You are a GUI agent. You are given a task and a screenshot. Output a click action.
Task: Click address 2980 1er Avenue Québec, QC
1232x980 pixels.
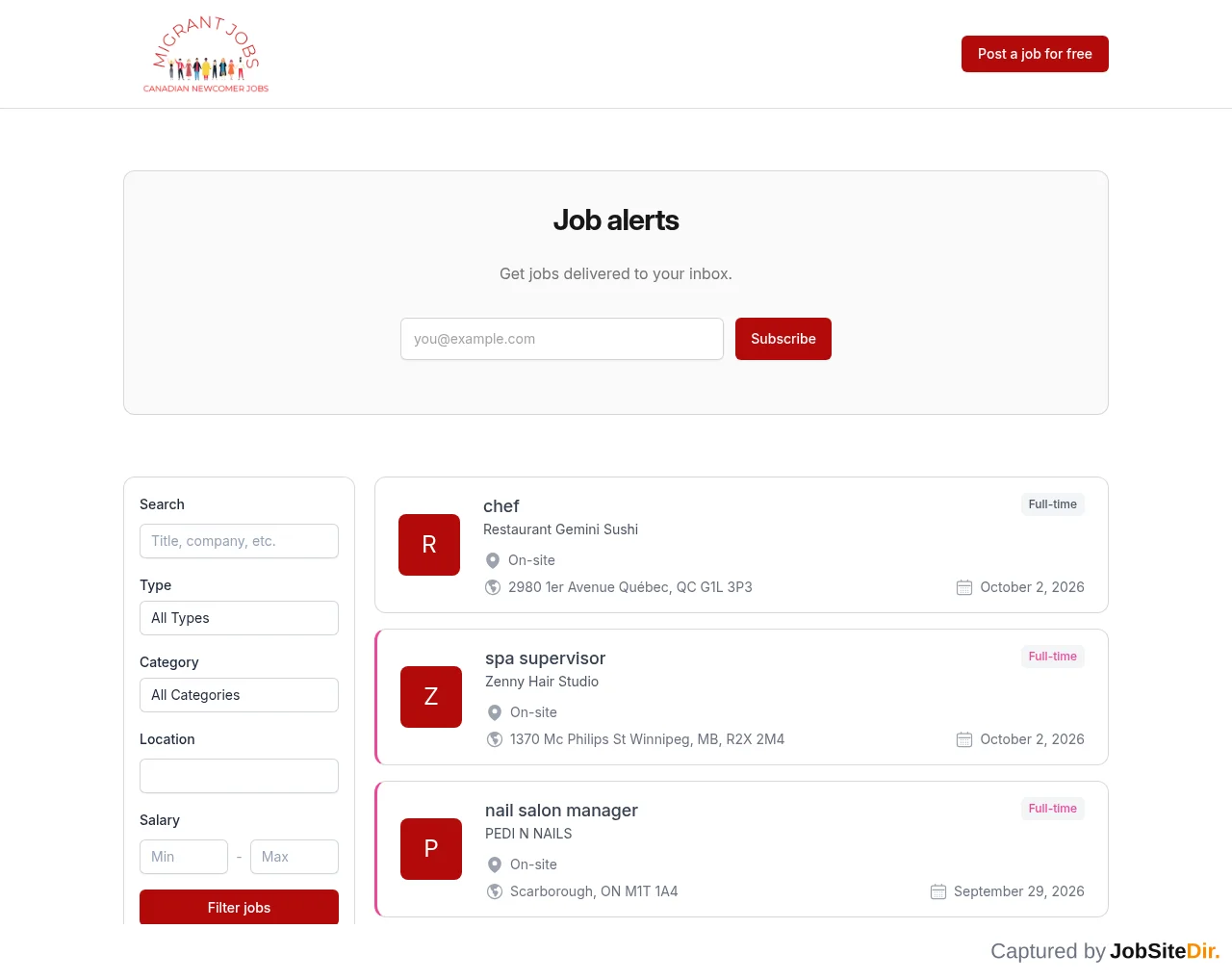pos(630,587)
